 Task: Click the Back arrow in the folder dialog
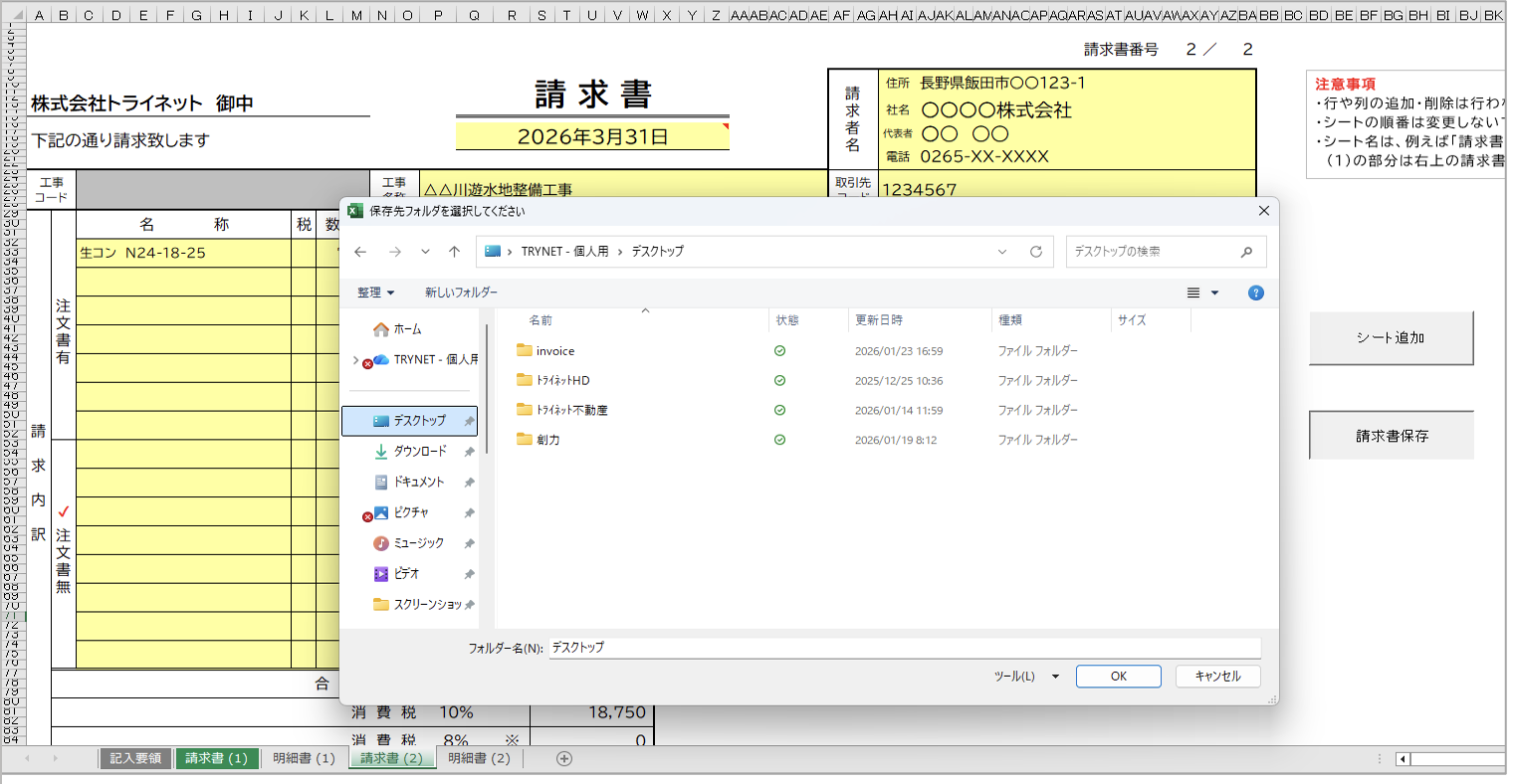[360, 252]
